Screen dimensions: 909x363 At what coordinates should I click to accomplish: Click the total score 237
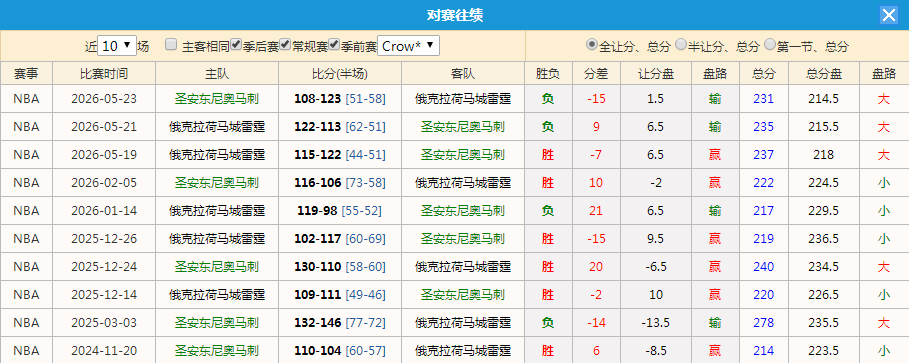763,155
